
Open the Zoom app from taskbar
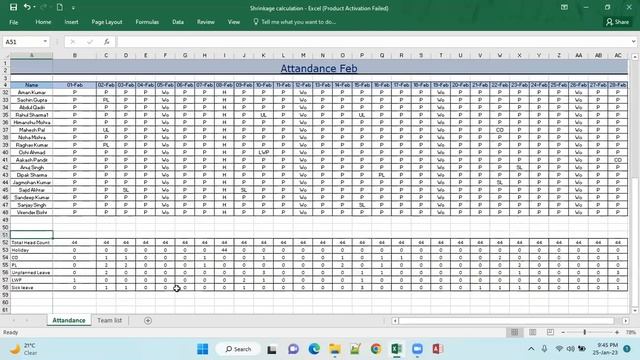[417, 349]
